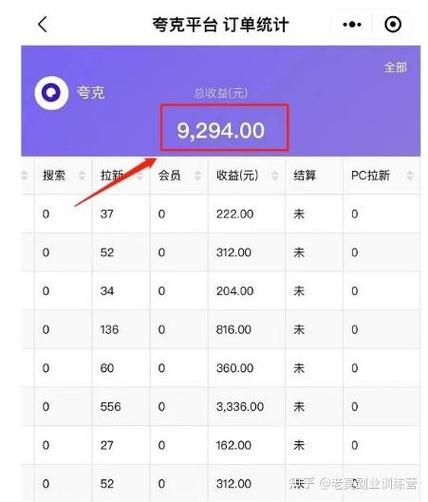Select the 222.00 income cell
The image size is (428, 502).
235,214
